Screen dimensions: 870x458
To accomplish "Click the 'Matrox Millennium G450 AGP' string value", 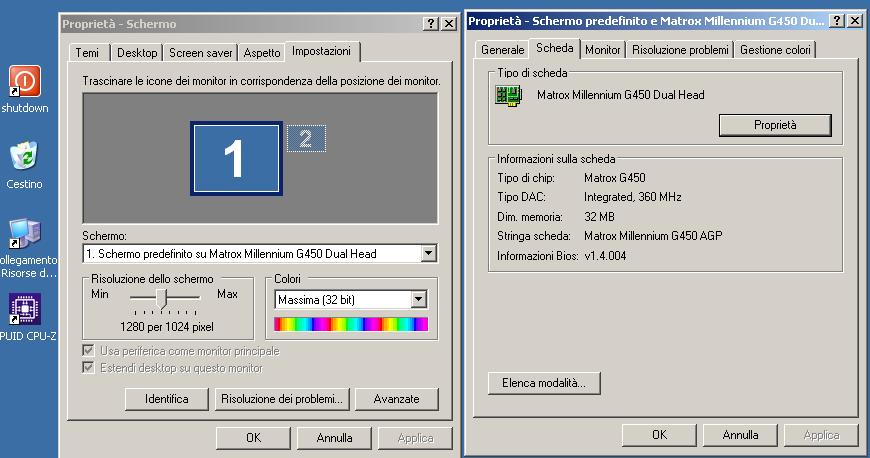I will coord(653,236).
